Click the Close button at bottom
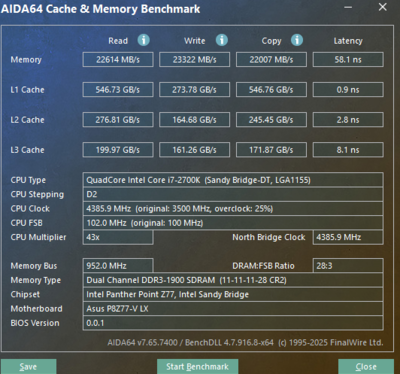Viewport: 400px width, 374px height. click(366, 367)
